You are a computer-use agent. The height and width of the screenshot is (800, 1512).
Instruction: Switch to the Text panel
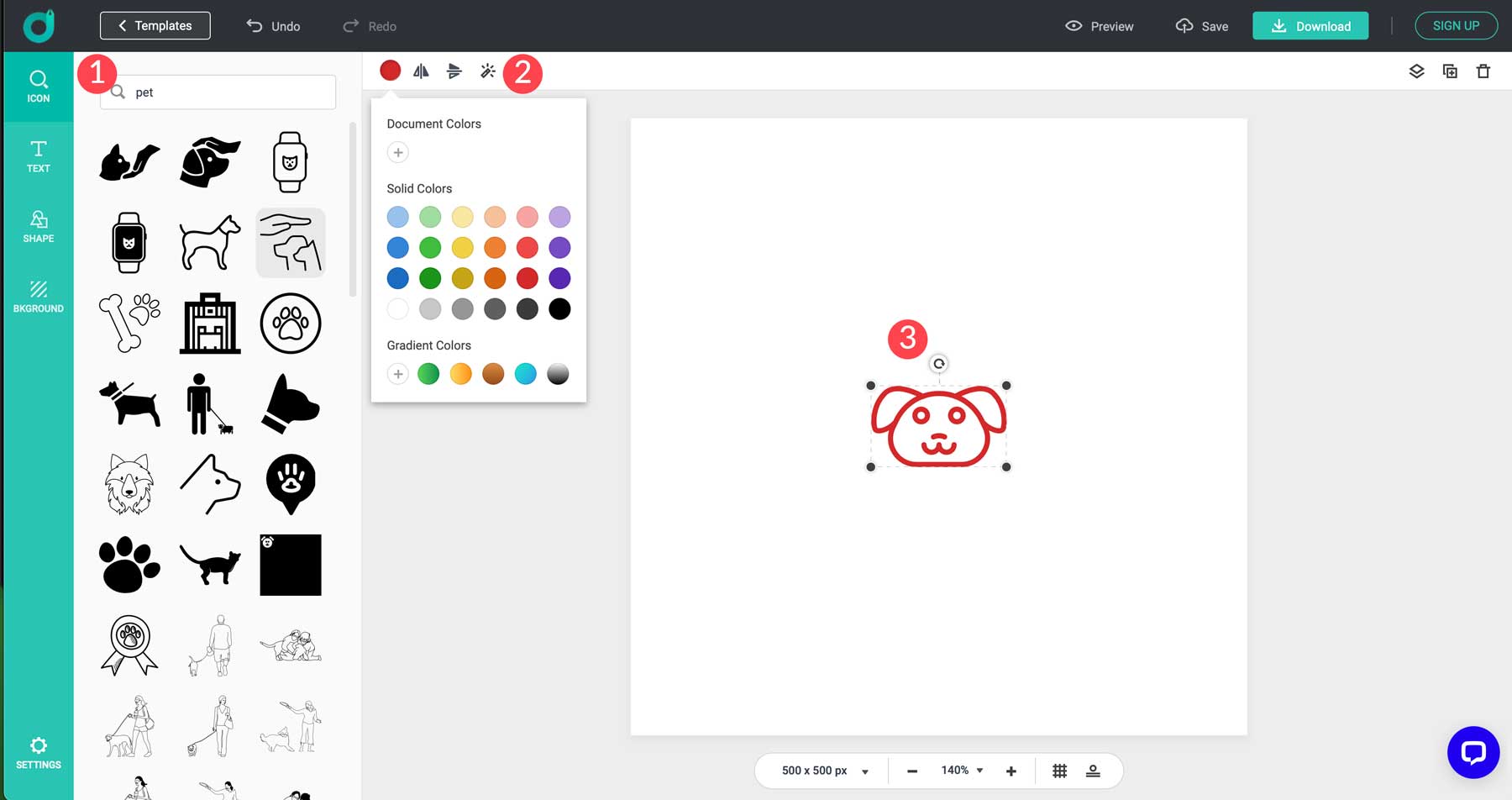pos(38,156)
